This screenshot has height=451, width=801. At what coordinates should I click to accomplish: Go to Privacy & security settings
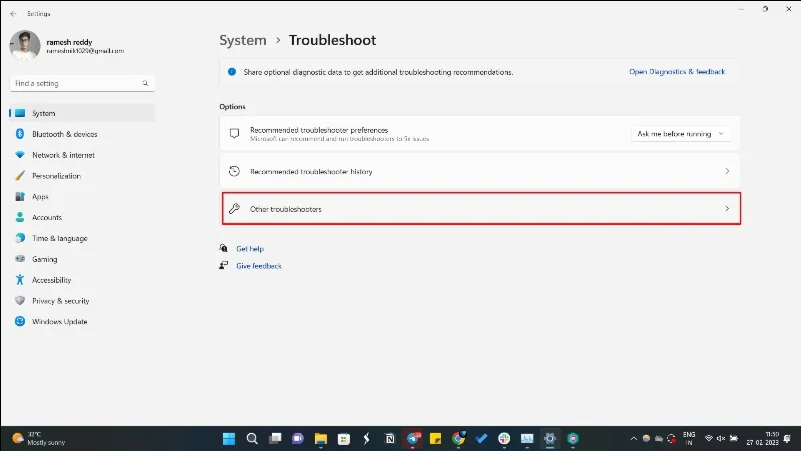tap(60, 300)
